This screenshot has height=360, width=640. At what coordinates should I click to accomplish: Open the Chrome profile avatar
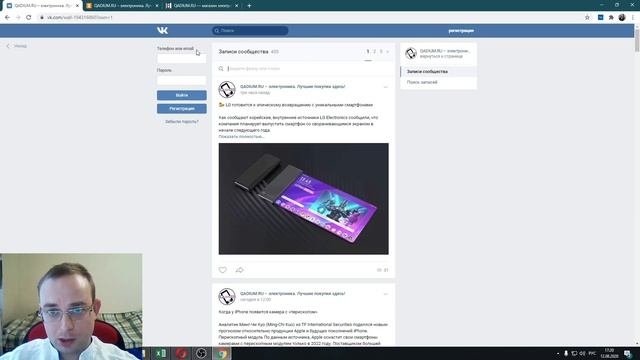622,18
